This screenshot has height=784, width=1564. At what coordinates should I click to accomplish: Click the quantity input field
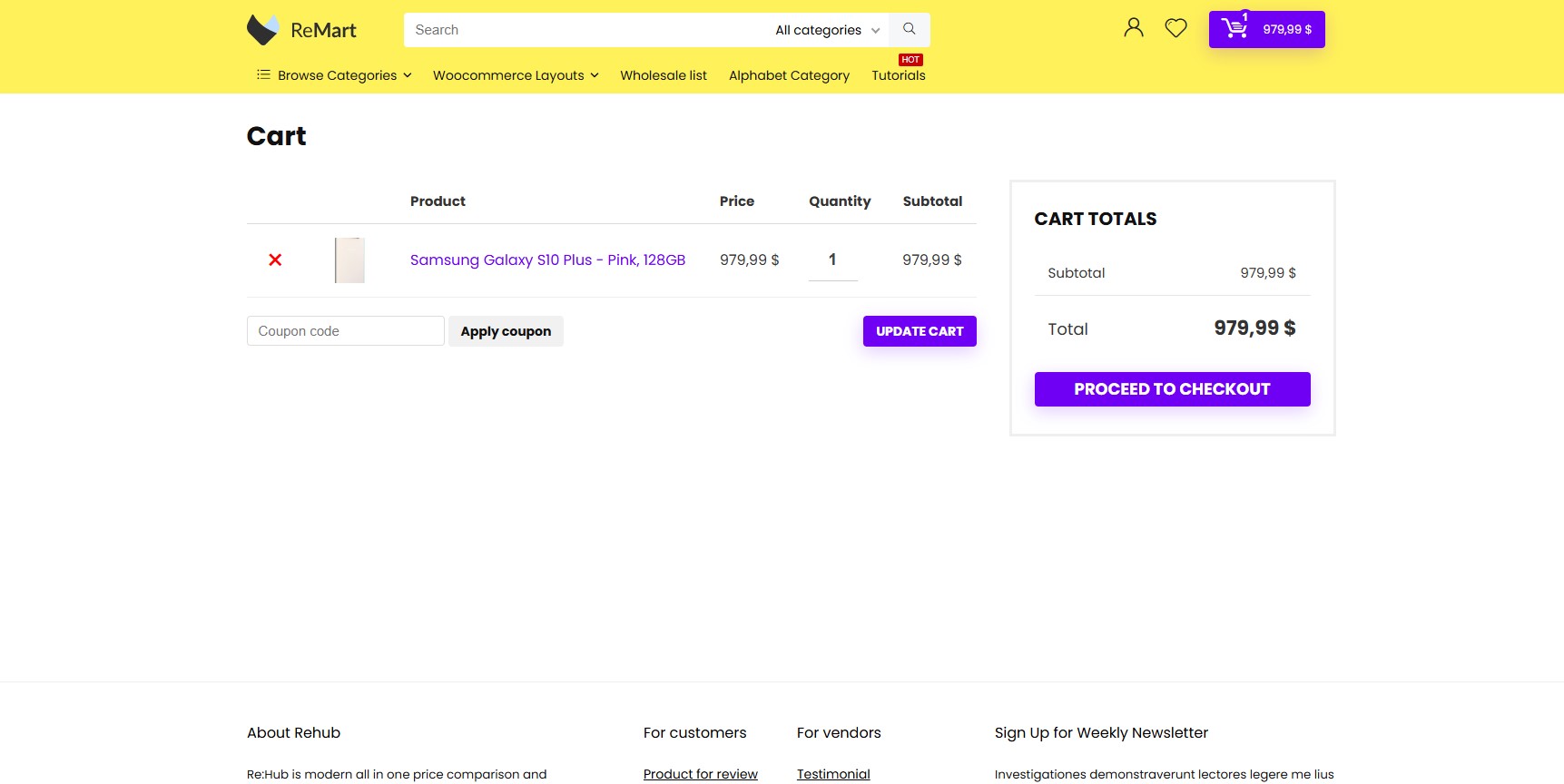833,260
